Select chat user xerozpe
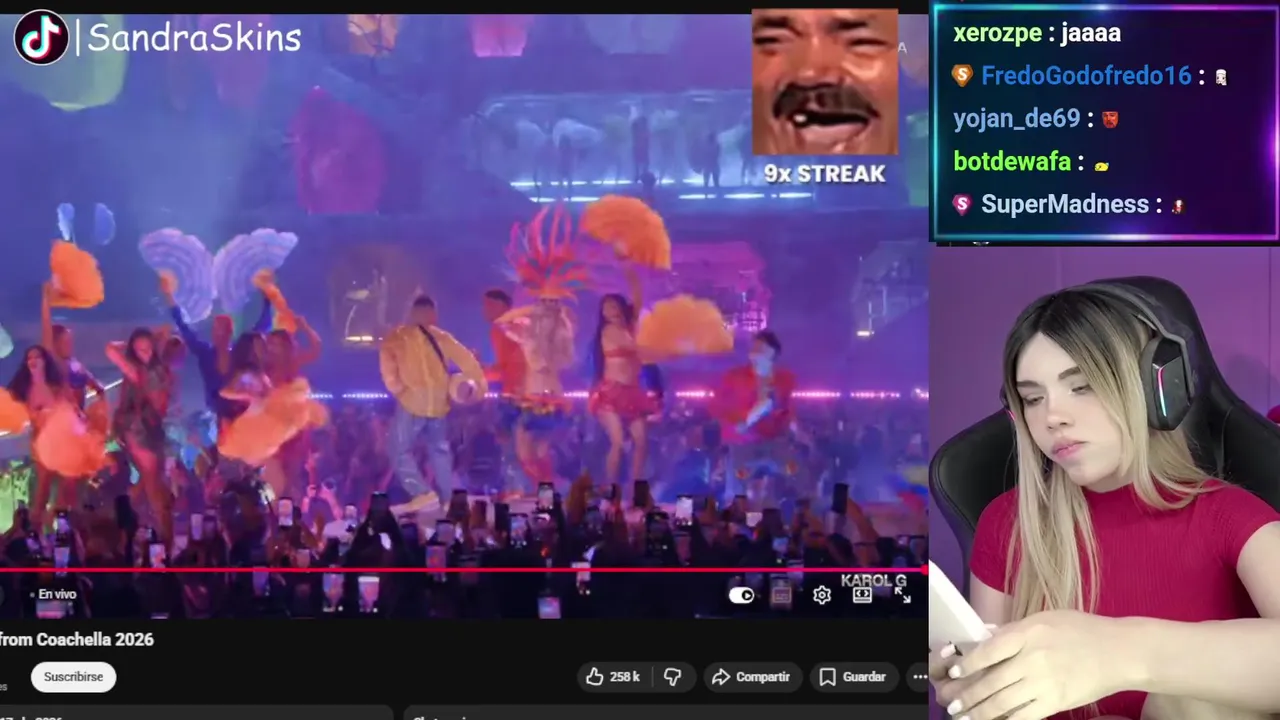 click(997, 33)
